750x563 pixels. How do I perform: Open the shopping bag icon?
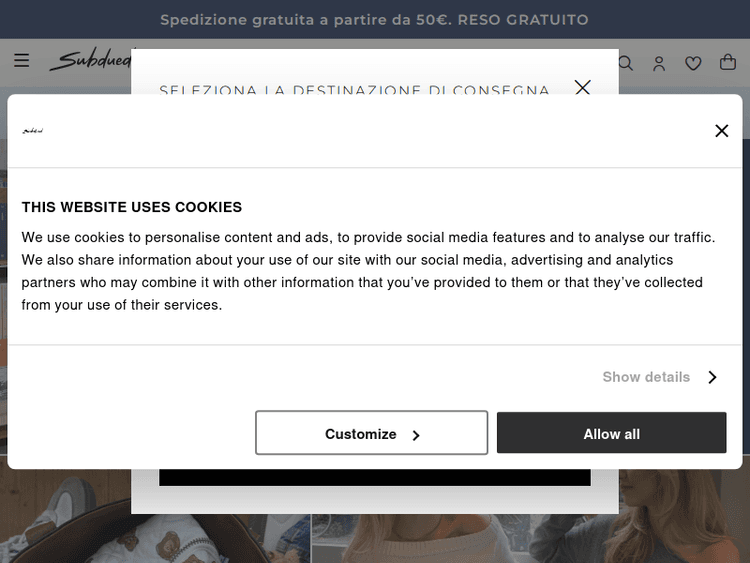(x=728, y=63)
